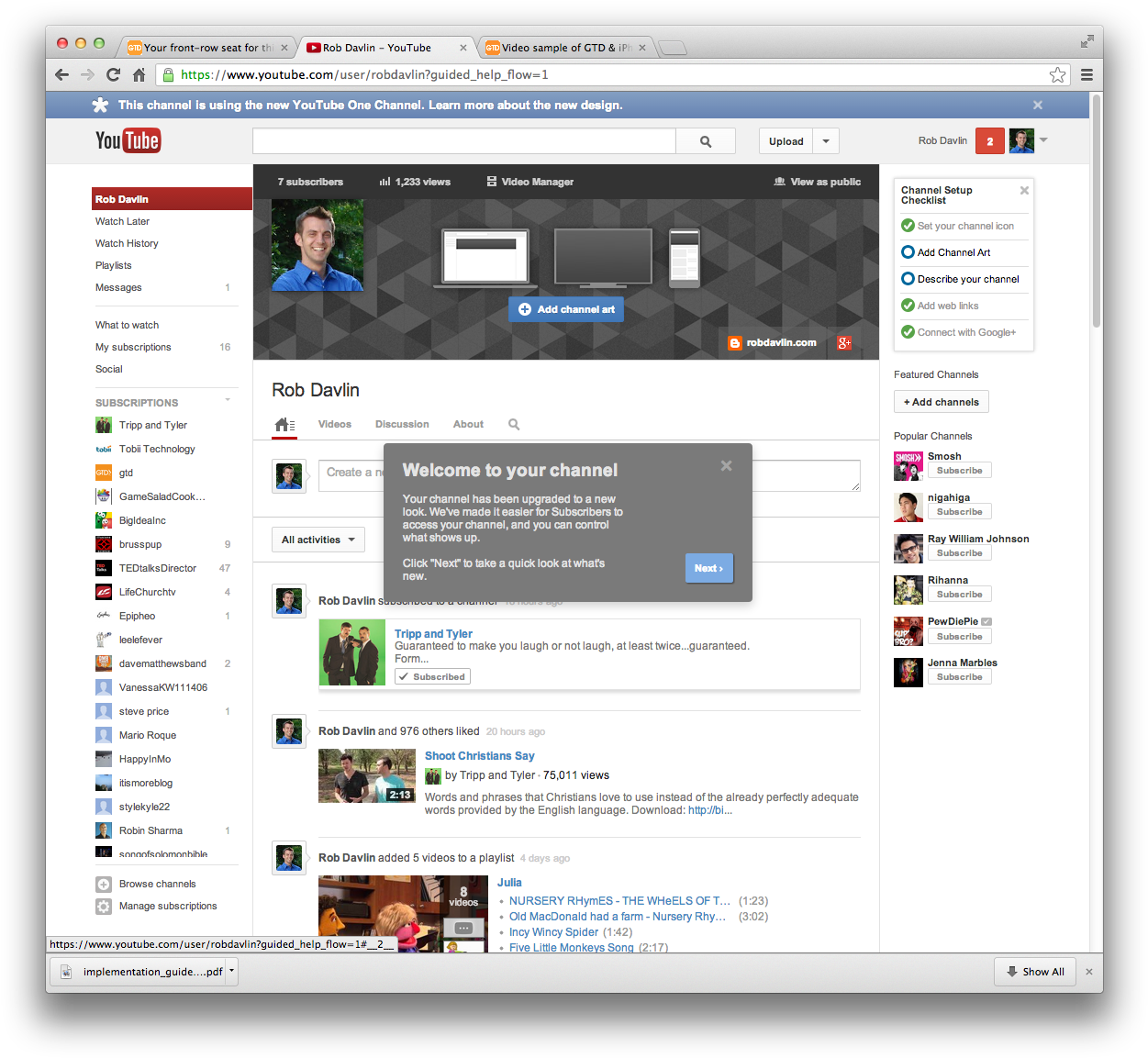Open the account menu dropdown arrow
This screenshot has height=1058, width=1148.
click(1043, 140)
